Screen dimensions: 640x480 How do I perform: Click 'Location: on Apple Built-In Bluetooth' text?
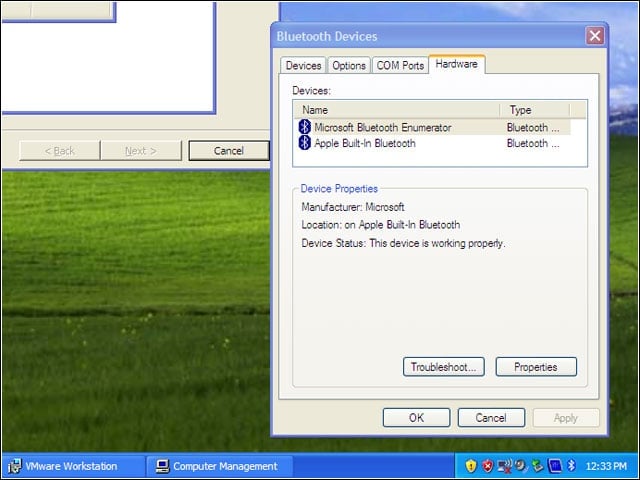380,225
